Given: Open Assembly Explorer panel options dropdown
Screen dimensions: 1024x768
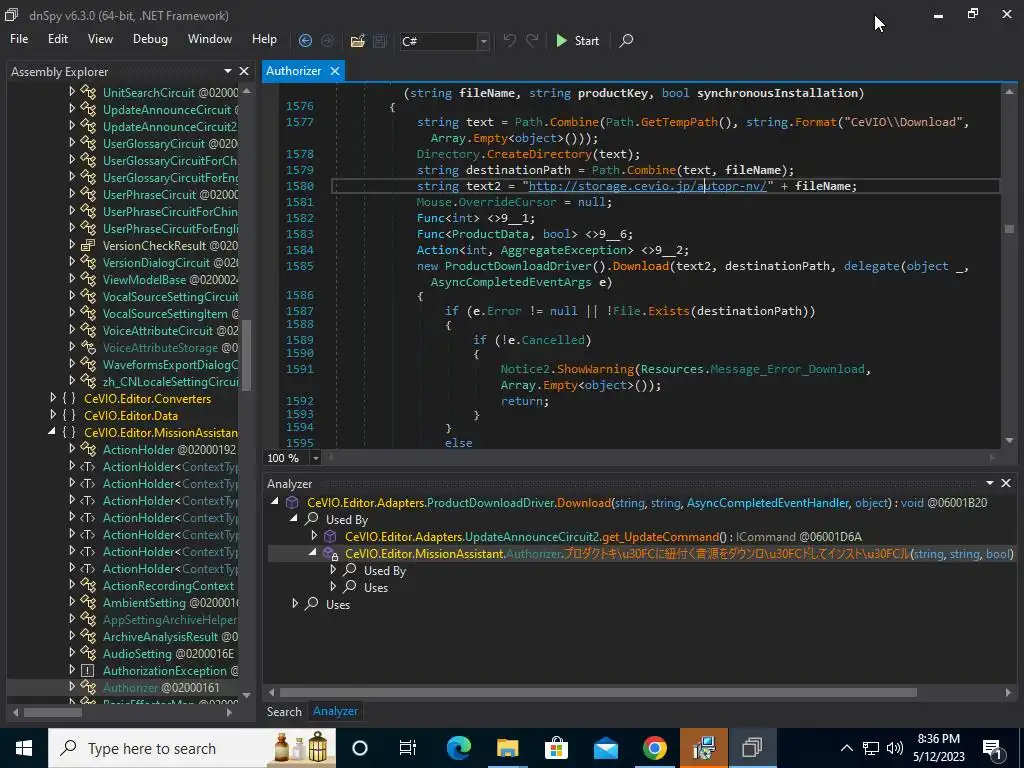Looking at the screenshot, I should [x=228, y=71].
